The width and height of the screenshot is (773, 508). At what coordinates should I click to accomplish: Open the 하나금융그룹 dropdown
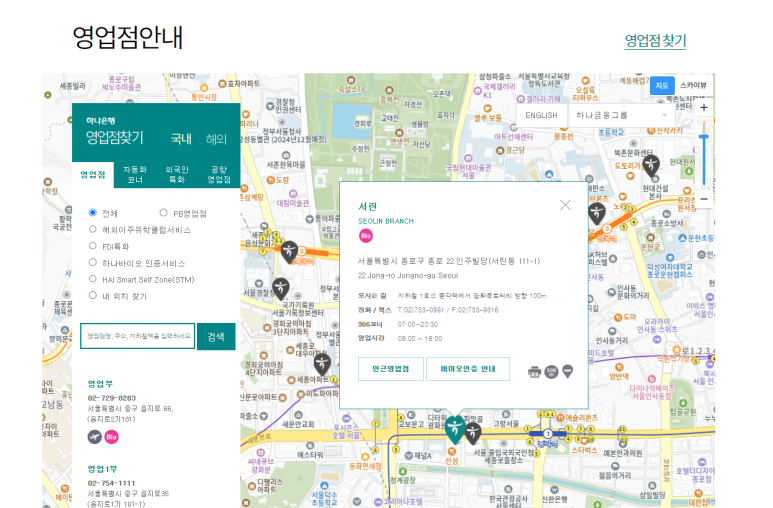coord(621,115)
